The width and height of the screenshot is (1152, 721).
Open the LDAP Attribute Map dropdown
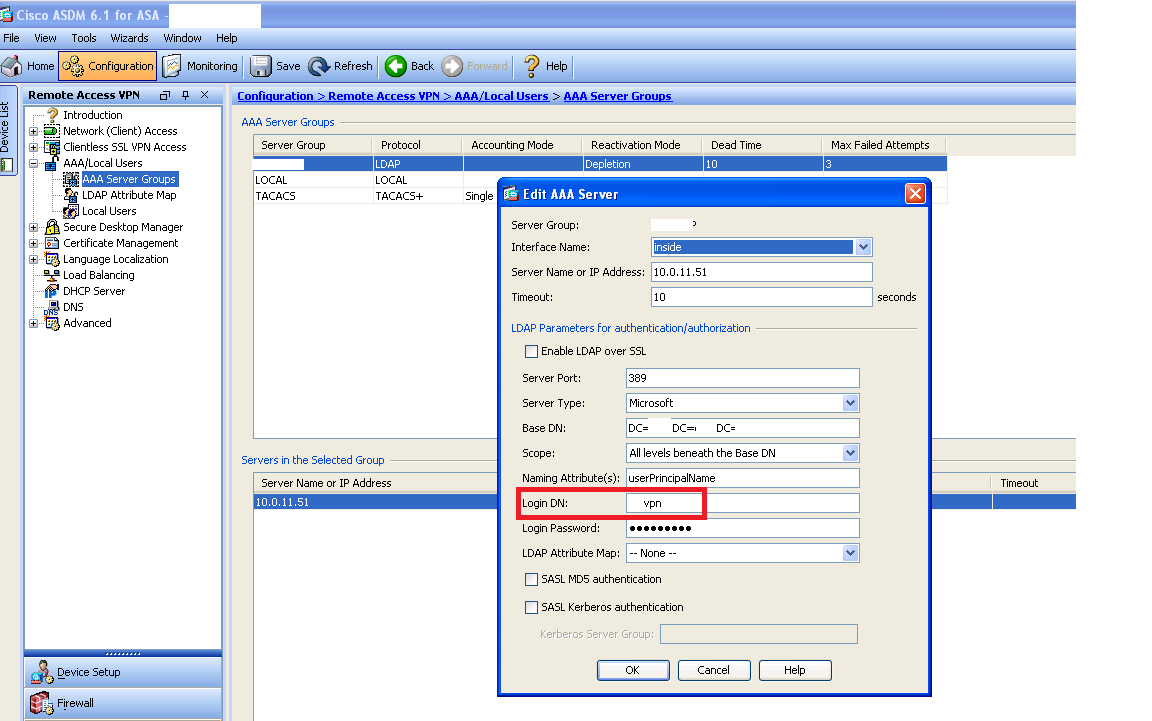(x=850, y=553)
